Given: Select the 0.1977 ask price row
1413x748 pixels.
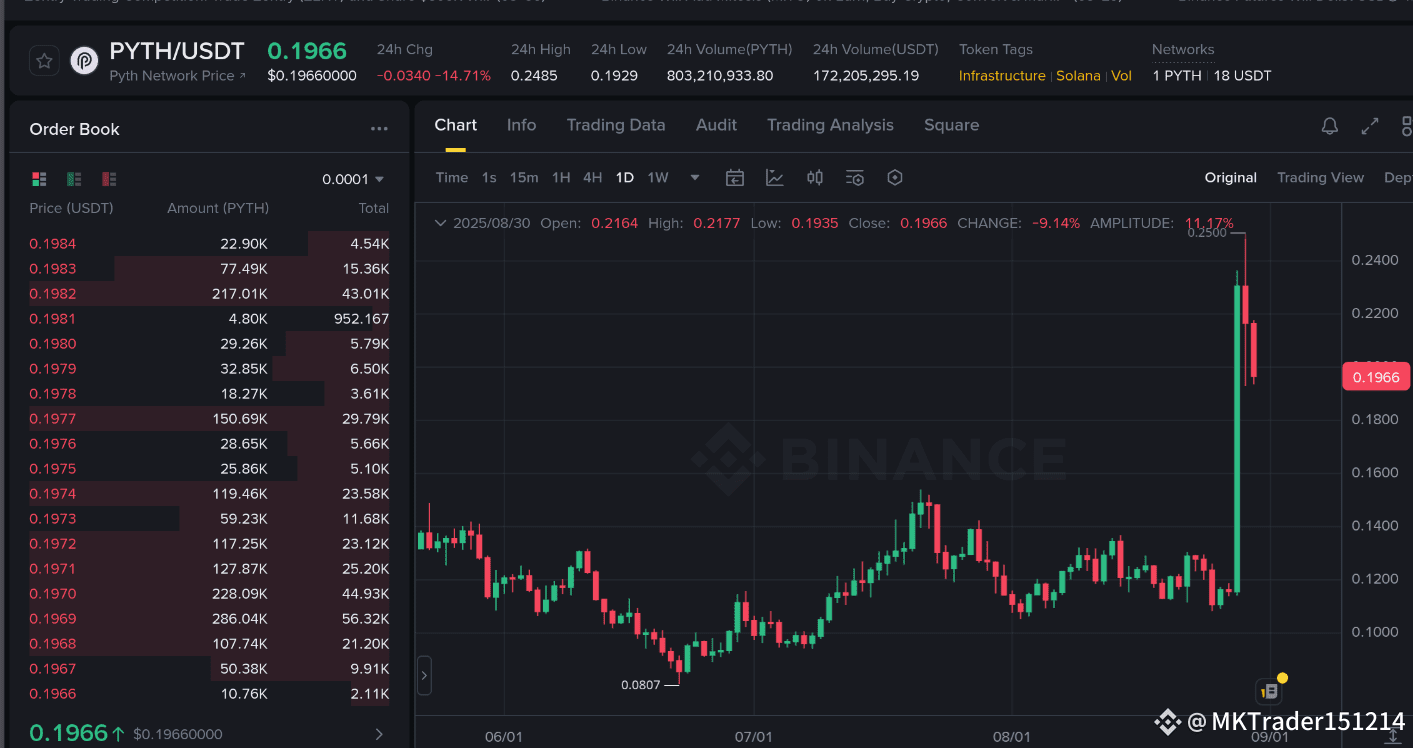Looking at the screenshot, I should (x=209, y=419).
